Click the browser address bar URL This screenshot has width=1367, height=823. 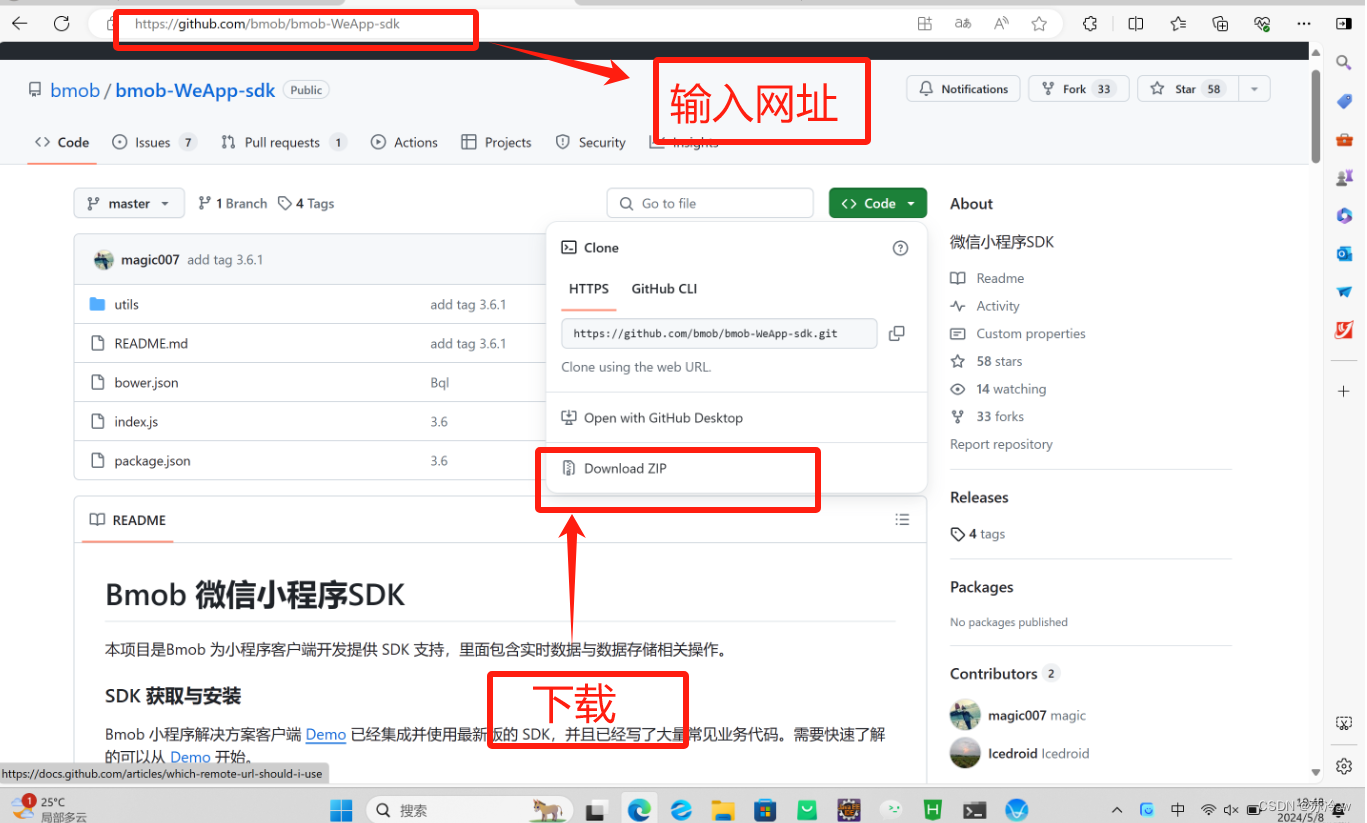click(x=267, y=23)
